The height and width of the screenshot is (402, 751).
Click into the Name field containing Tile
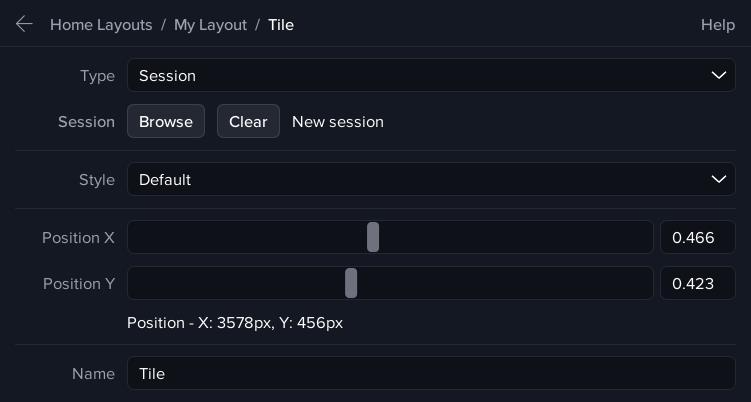(430, 374)
